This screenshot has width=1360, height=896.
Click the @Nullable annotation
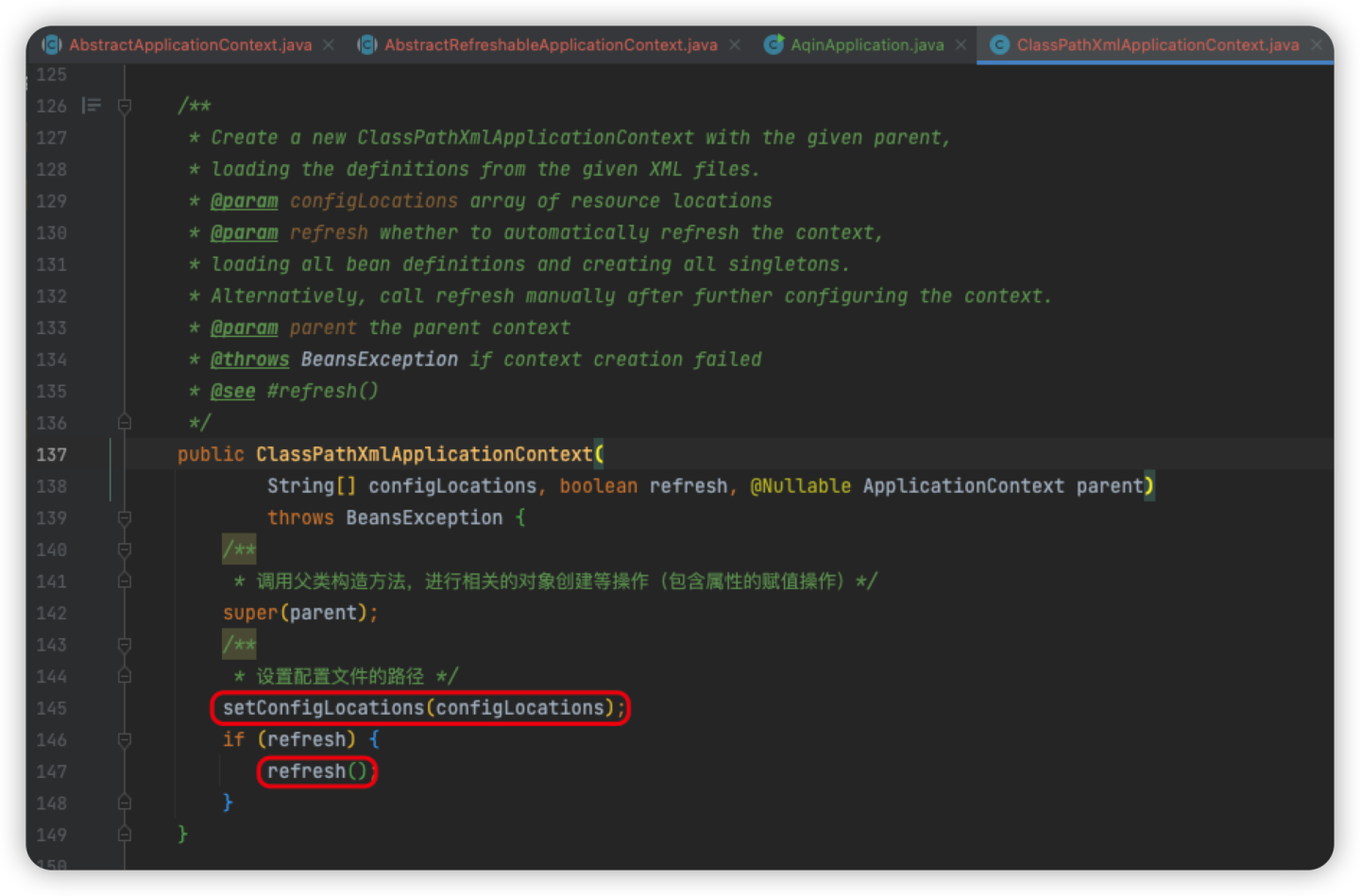[801, 486]
